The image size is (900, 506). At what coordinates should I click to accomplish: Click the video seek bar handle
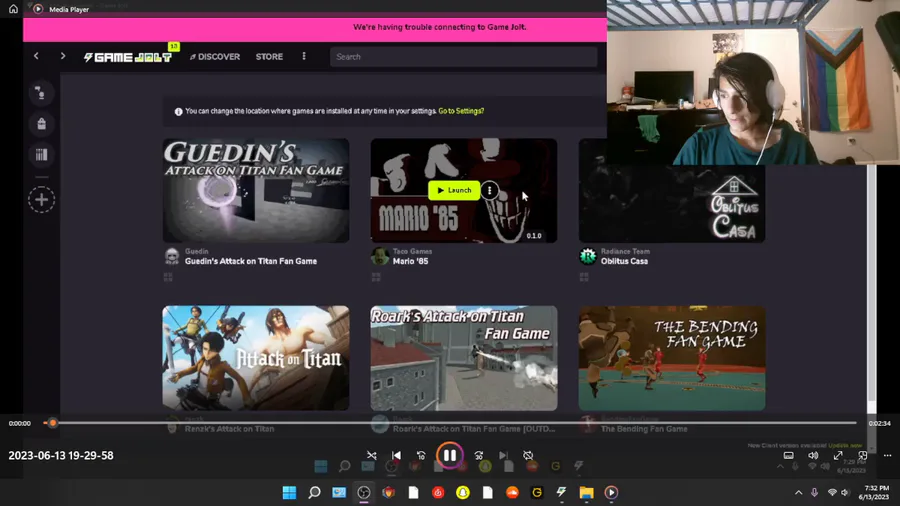tap(52, 423)
